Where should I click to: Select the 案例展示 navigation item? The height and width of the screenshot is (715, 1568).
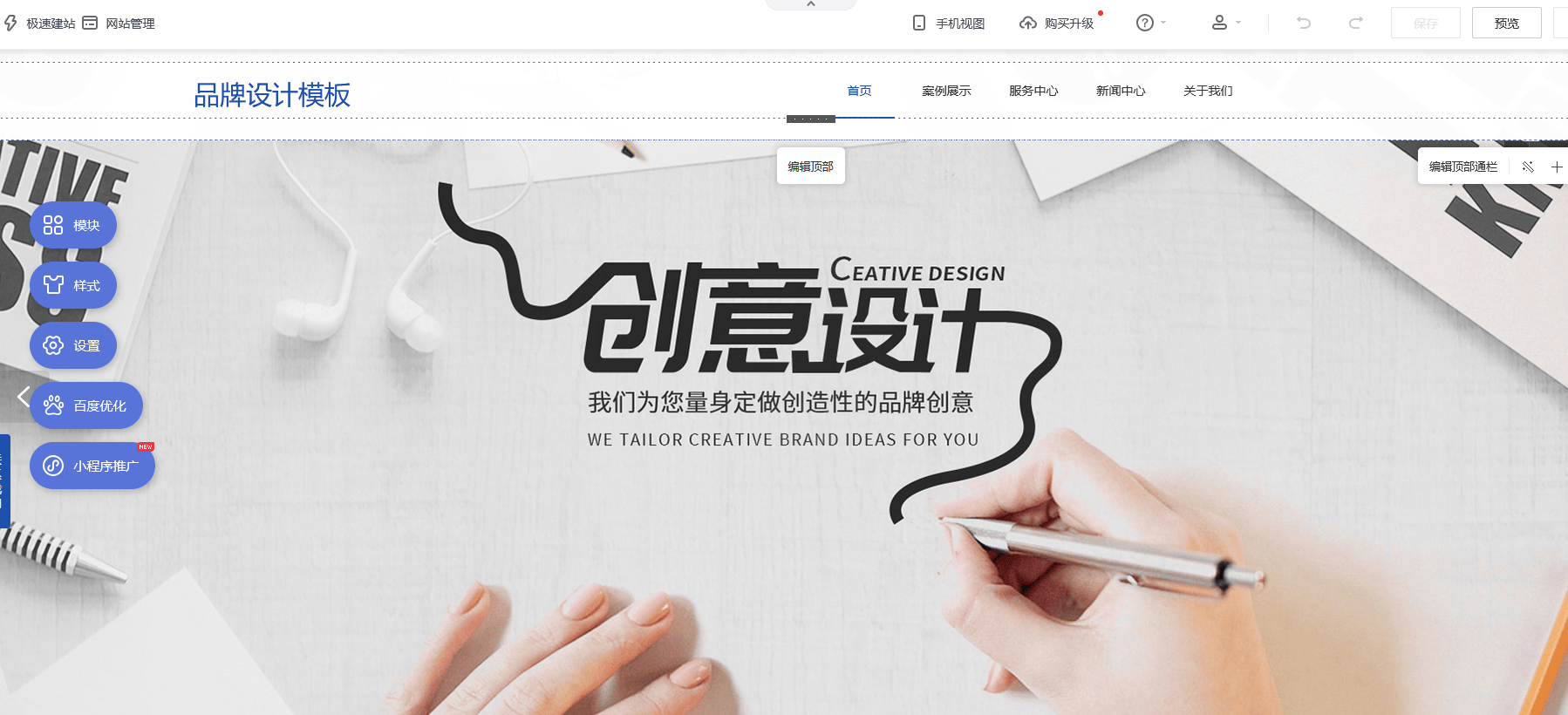click(x=946, y=91)
